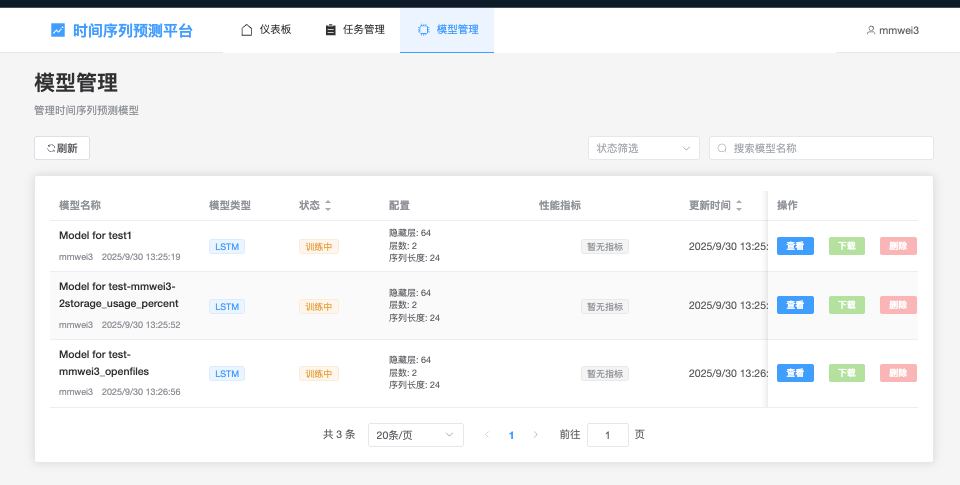Click the 状态 column header label
This screenshot has height=485, width=960.
click(x=309, y=206)
